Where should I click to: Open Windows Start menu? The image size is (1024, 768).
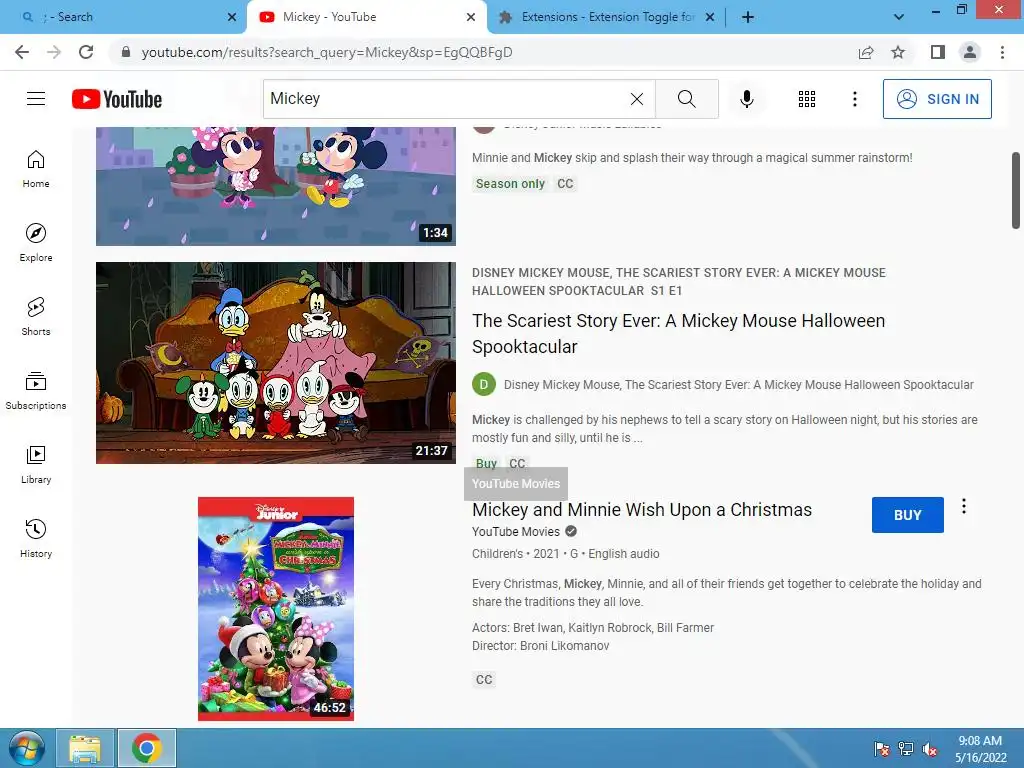tap(26, 748)
